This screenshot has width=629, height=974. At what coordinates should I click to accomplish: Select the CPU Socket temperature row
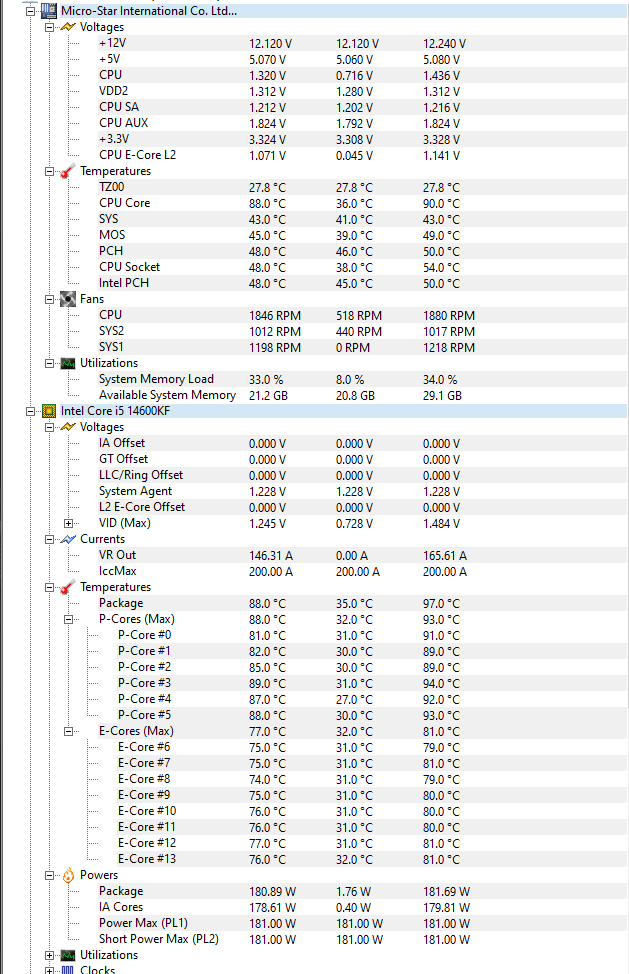pos(361,267)
